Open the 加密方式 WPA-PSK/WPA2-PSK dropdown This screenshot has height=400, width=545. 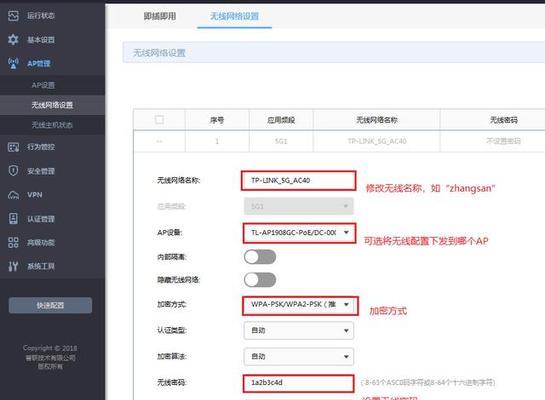click(300, 305)
